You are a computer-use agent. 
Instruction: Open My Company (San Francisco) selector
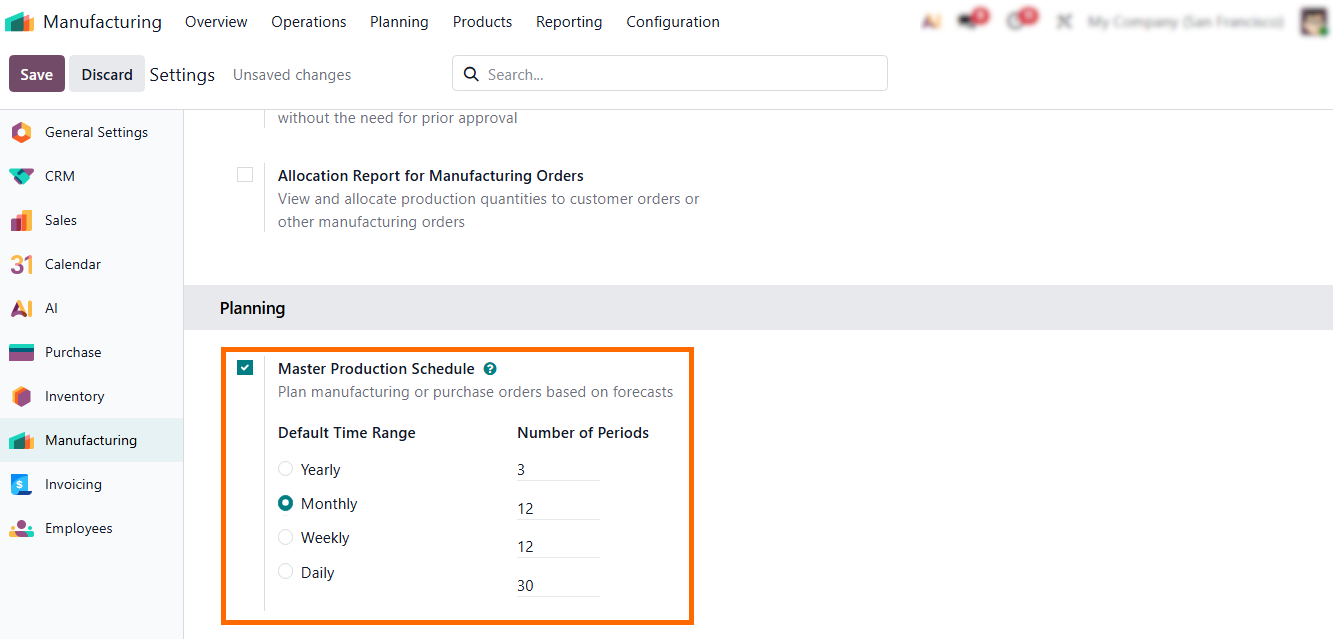pos(1184,21)
